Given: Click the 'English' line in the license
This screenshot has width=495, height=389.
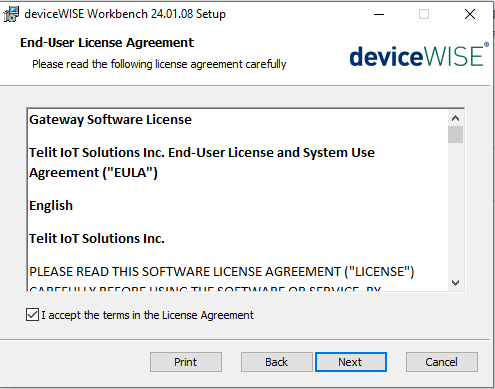Looking at the screenshot, I should [x=51, y=206].
